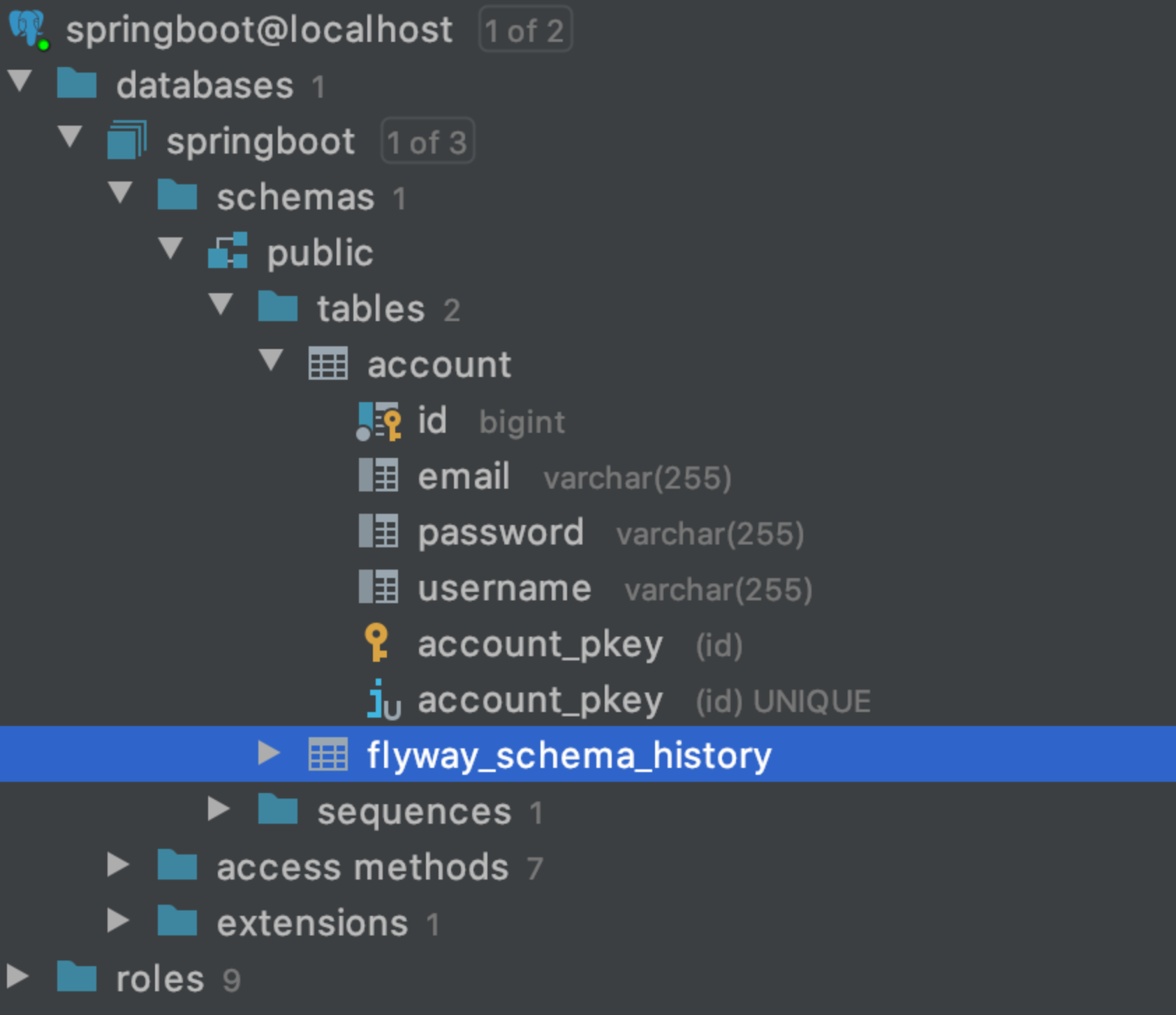Click the public schema icon
This screenshot has width=1176, height=1015.
tap(228, 251)
